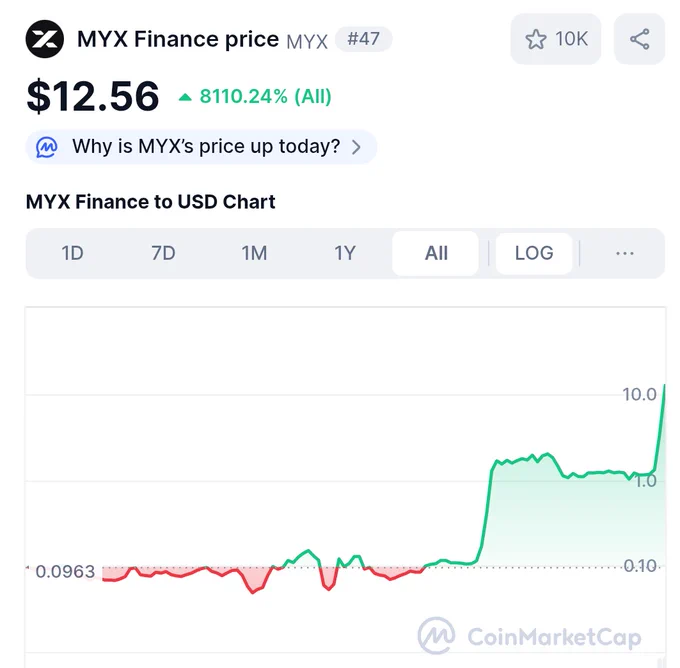The width and height of the screenshot is (680, 668).
Task: Select the 1D time range tab
Action: (x=72, y=253)
